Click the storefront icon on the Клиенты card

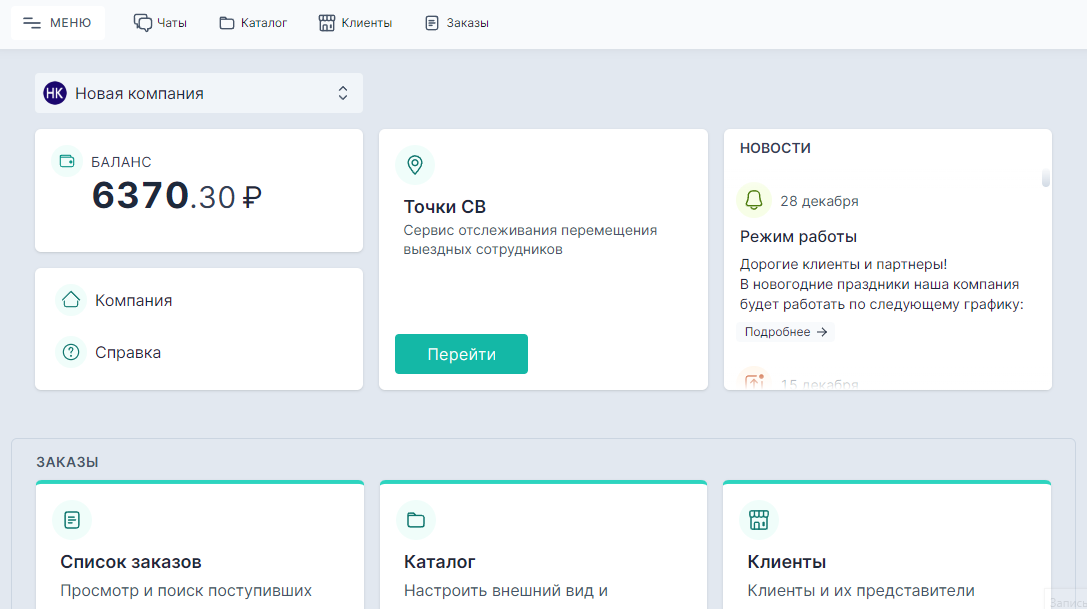[759, 519]
